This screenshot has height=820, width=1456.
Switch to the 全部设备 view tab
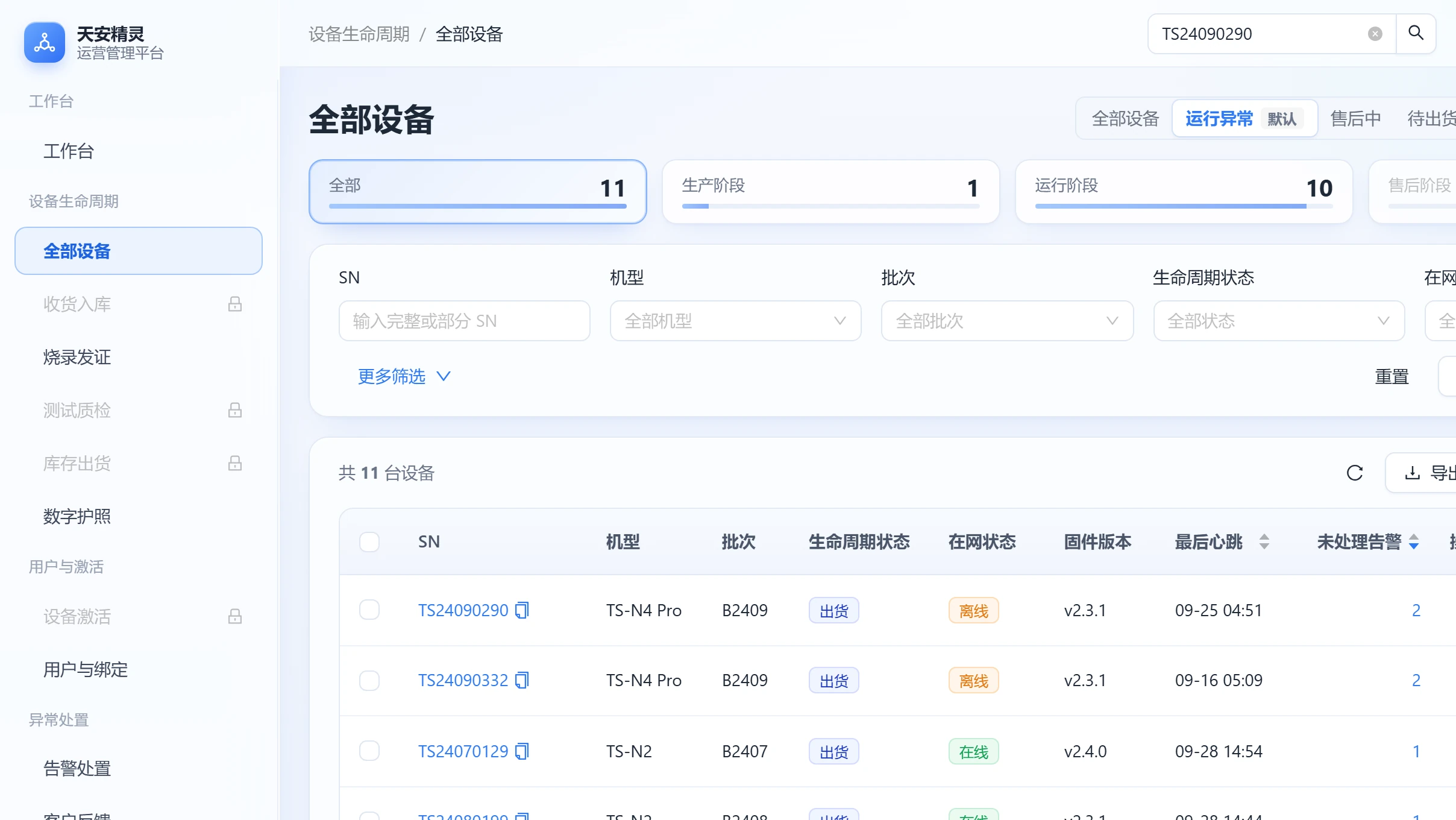1125,118
